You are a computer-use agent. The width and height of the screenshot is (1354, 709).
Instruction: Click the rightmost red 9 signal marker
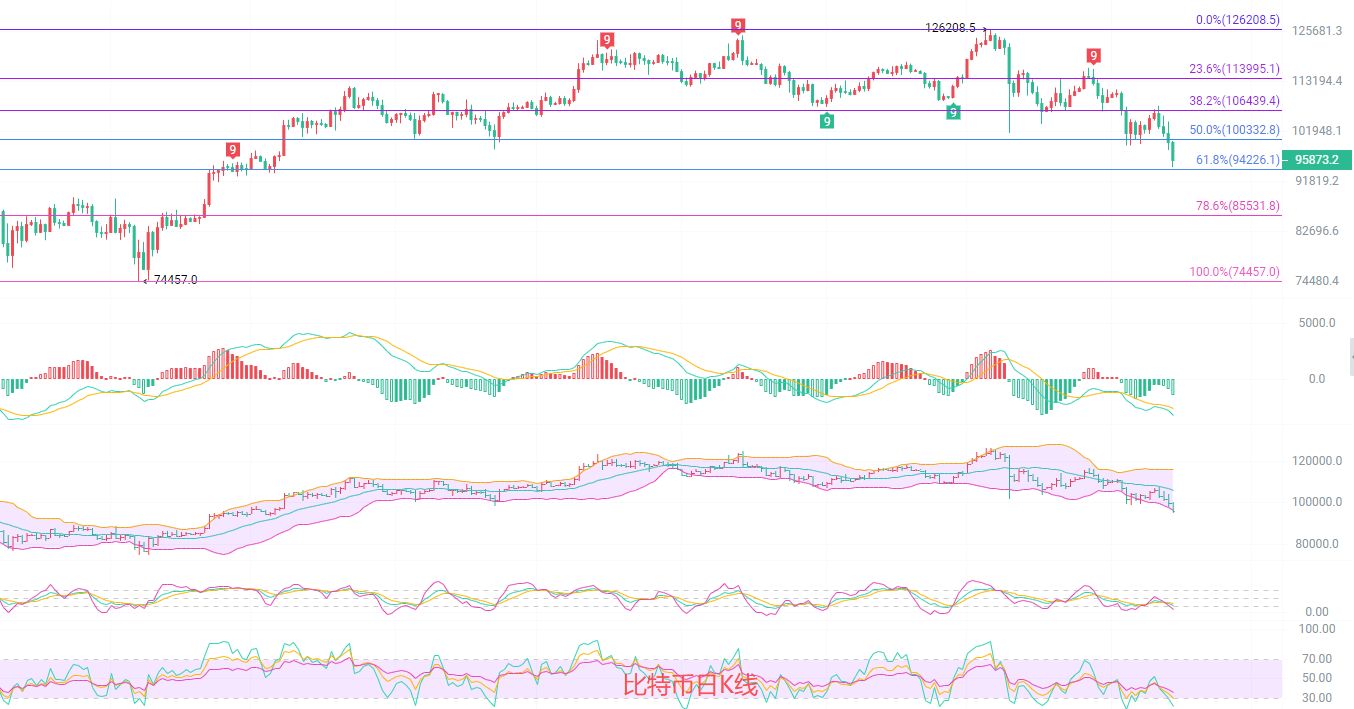pos(1094,55)
